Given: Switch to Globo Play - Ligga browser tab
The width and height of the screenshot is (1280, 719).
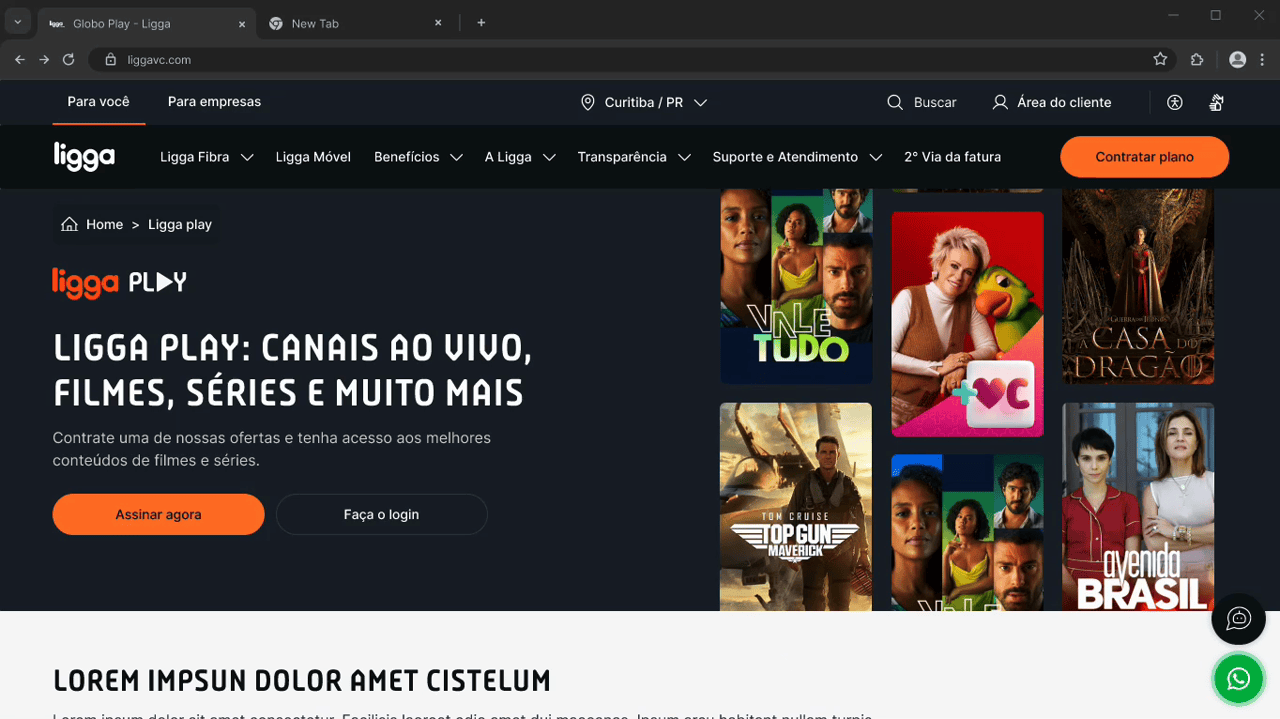Looking at the screenshot, I should click(x=148, y=23).
